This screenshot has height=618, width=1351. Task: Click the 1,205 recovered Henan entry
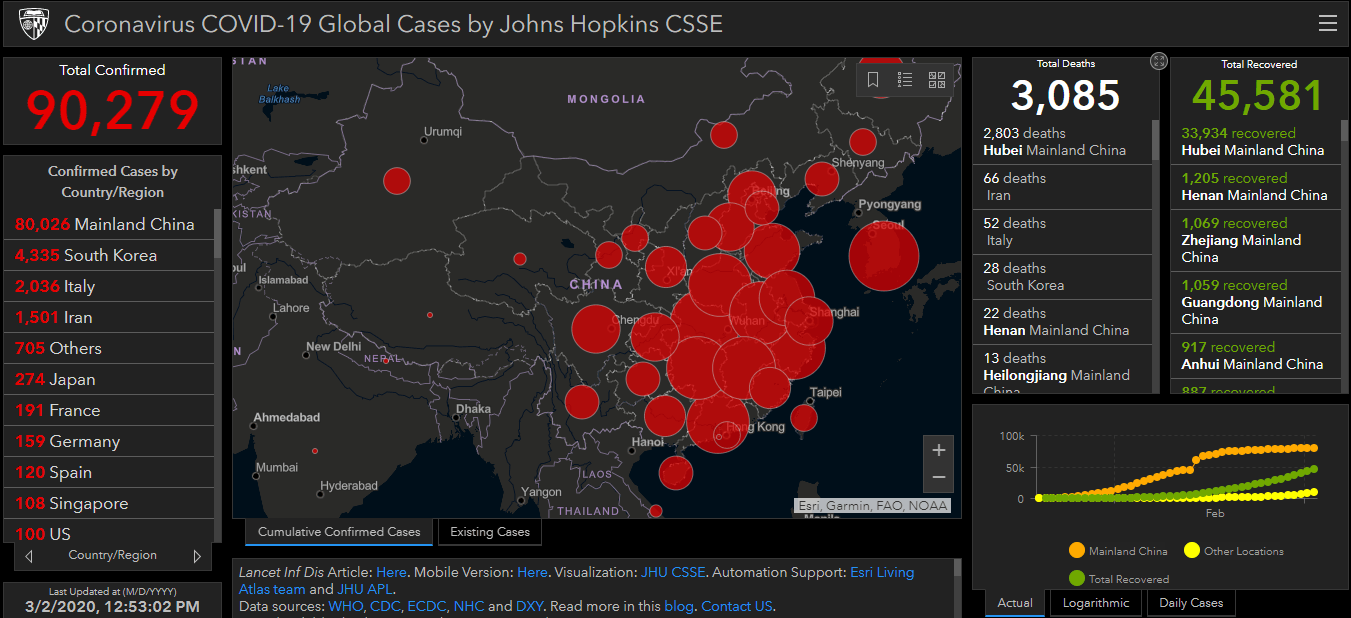coord(1255,187)
